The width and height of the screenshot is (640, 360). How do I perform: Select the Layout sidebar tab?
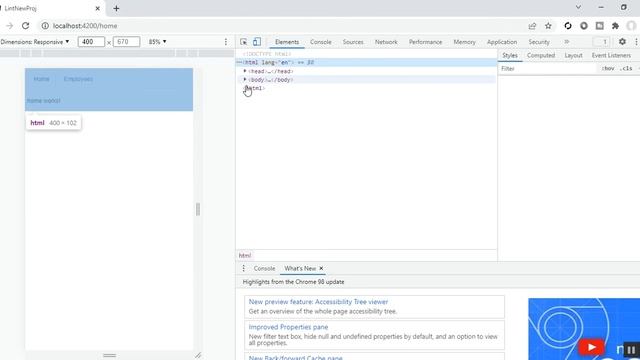click(x=573, y=55)
